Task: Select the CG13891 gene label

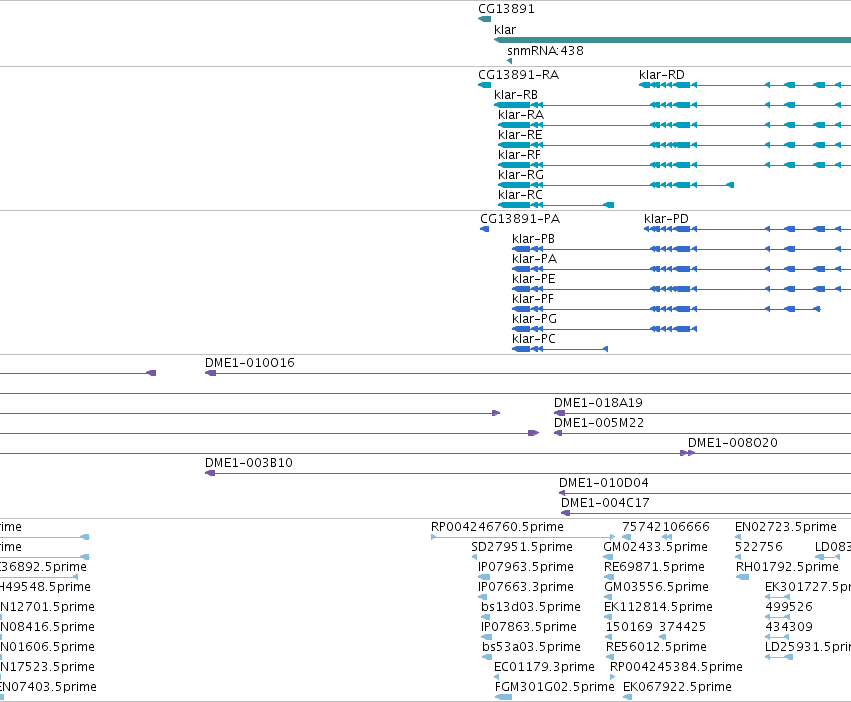Action: (x=506, y=9)
